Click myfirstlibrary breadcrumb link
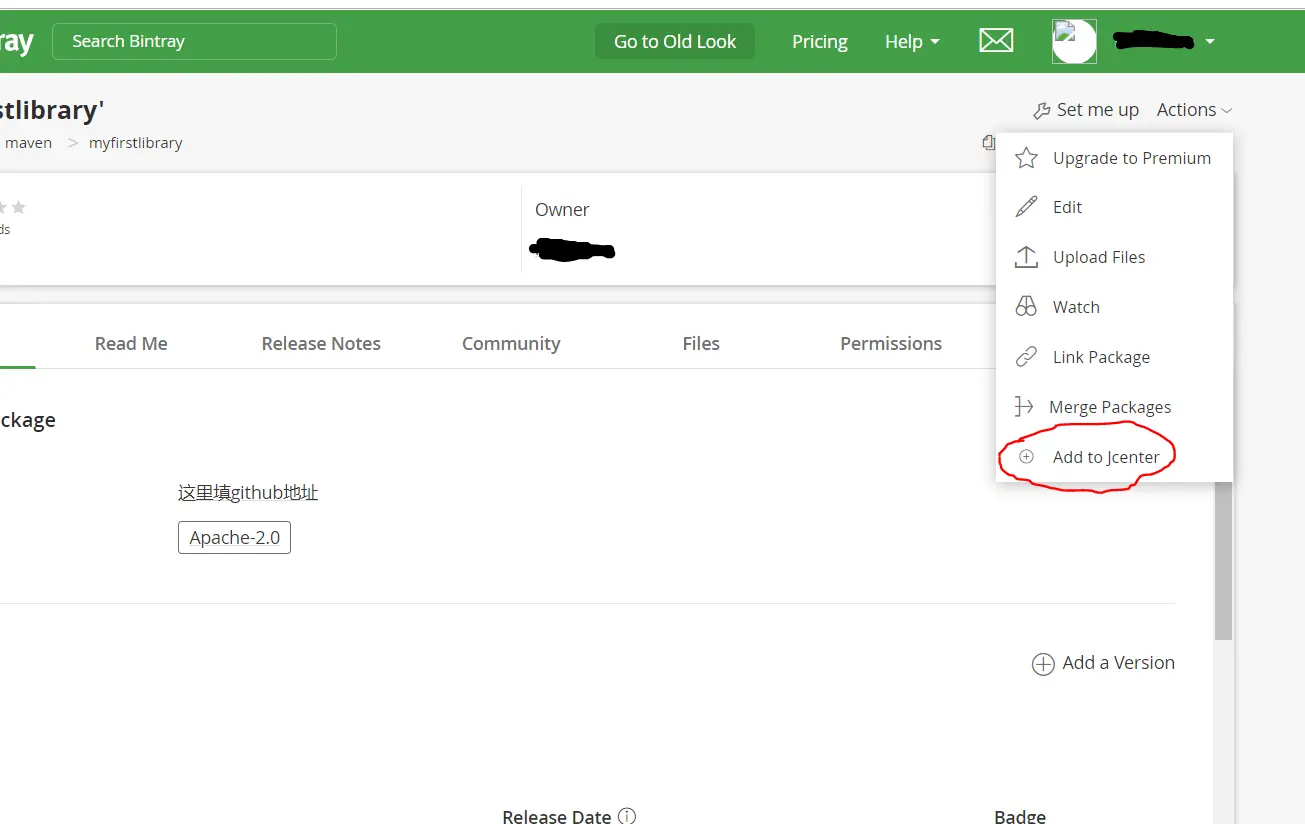Screen dimensions: 1305x824 (136, 143)
